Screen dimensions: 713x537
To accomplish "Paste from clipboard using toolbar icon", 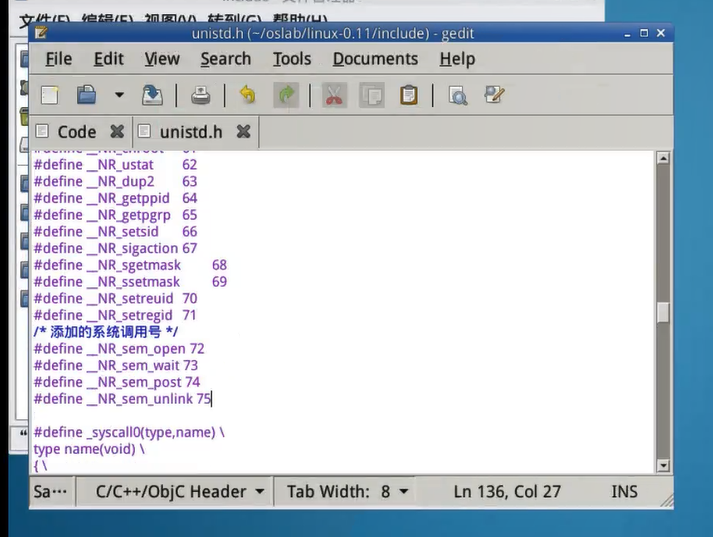I will tap(409, 95).
